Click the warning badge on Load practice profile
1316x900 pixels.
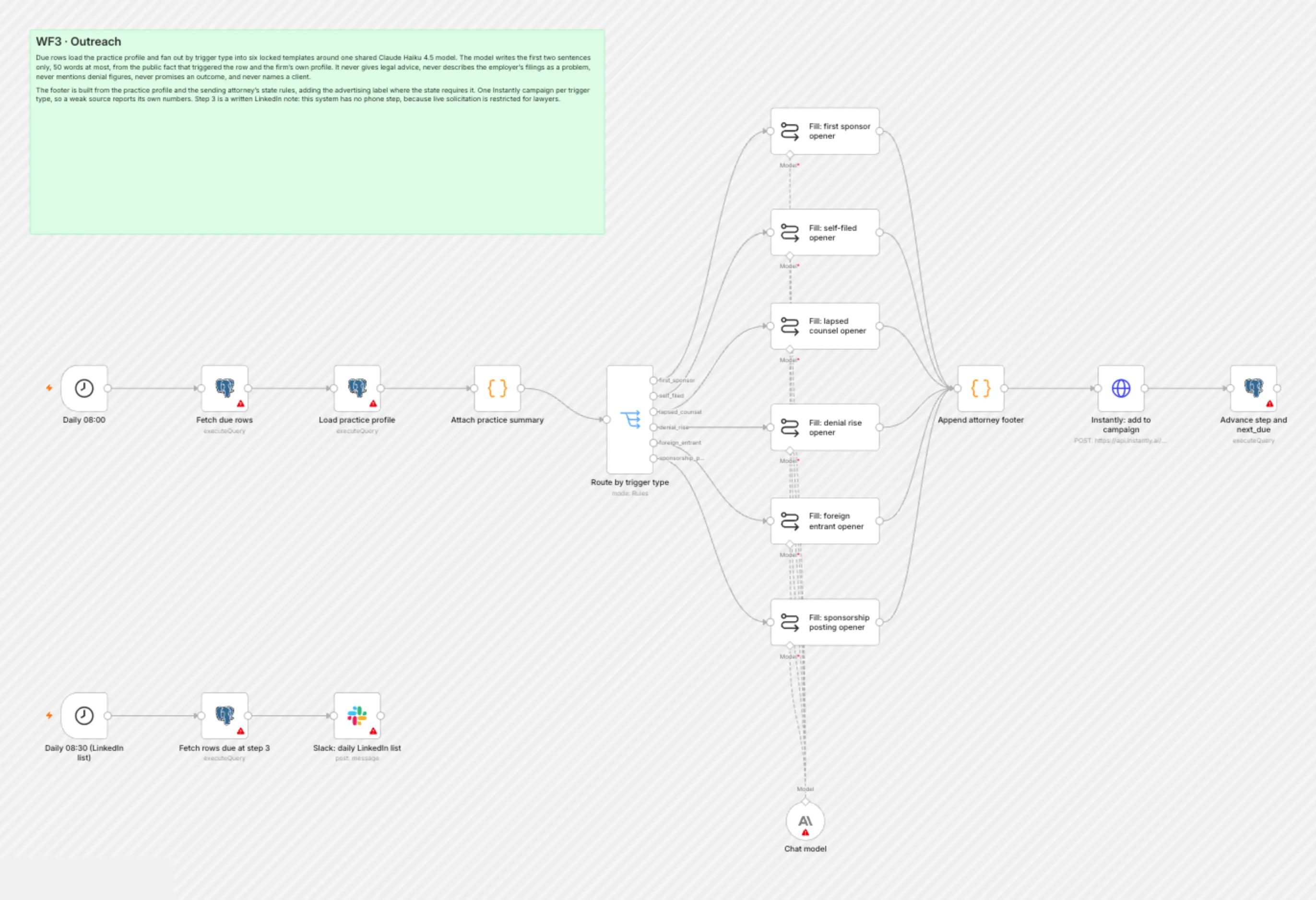[373, 404]
